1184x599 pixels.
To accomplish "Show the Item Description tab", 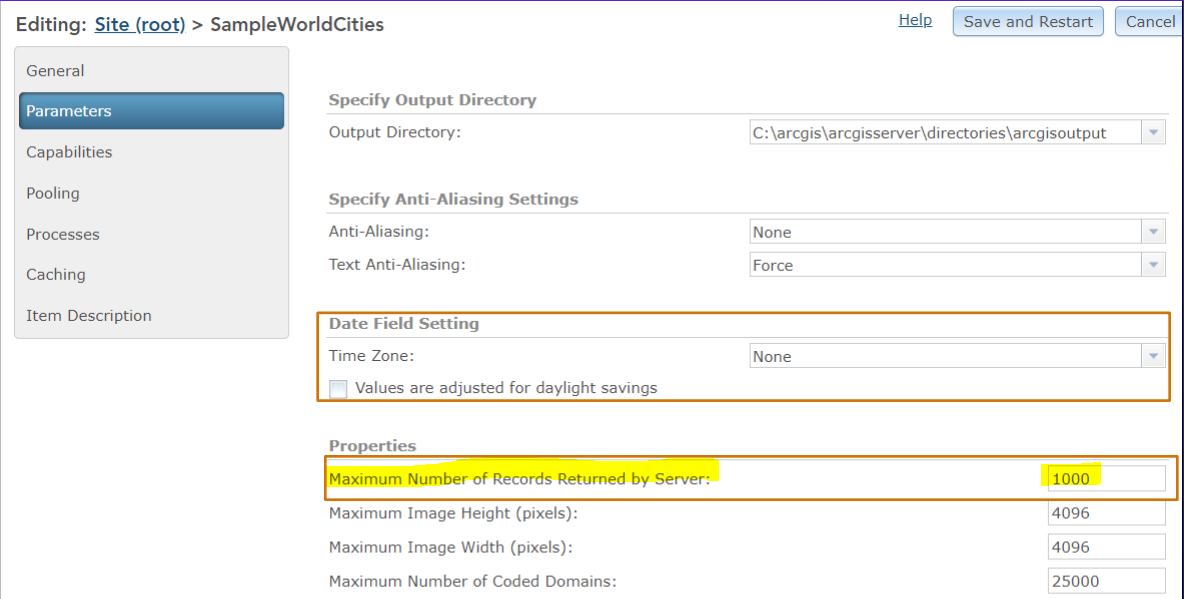I will point(89,315).
